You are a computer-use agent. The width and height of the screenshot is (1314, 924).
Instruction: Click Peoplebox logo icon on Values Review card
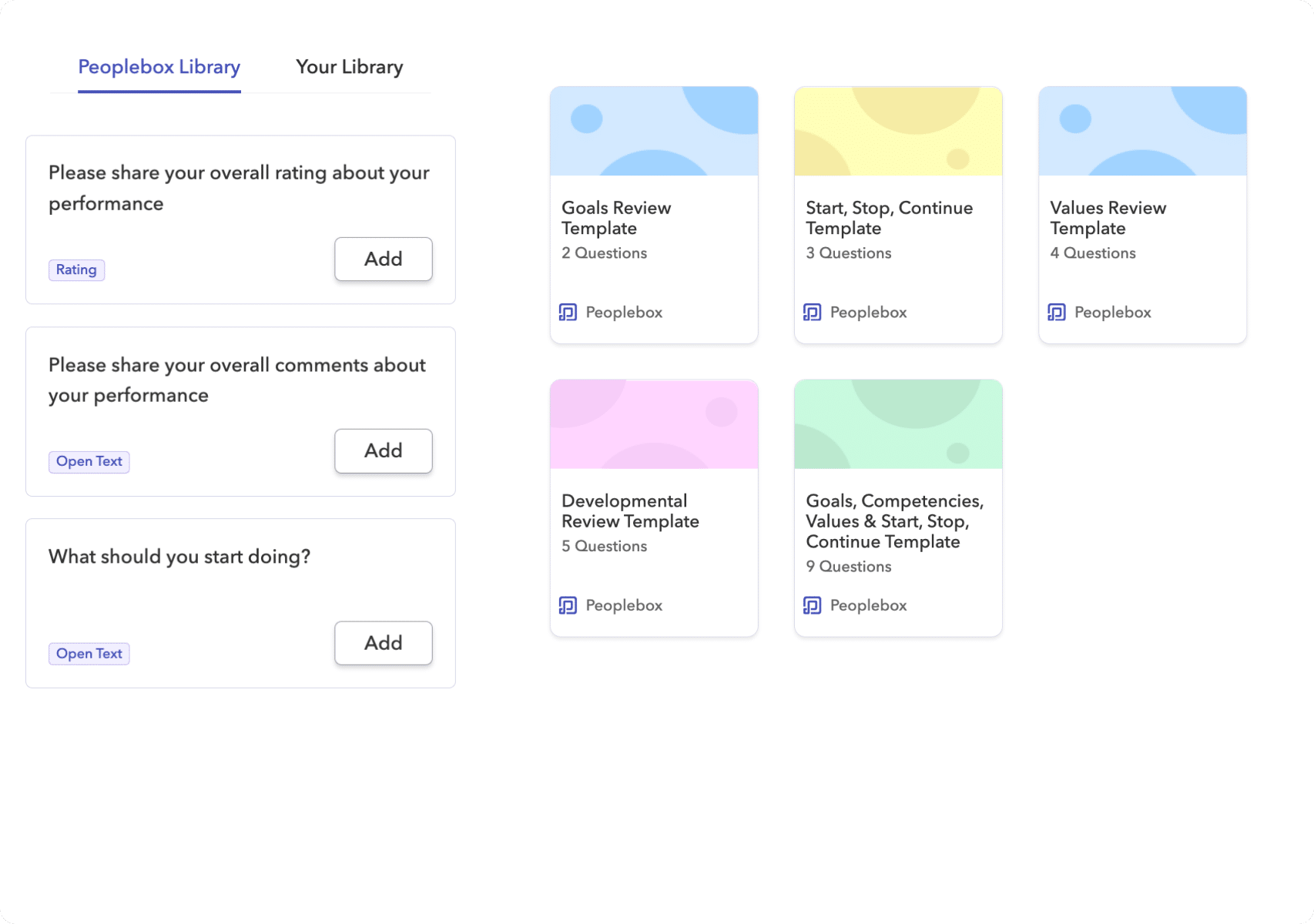pos(1056,312)
